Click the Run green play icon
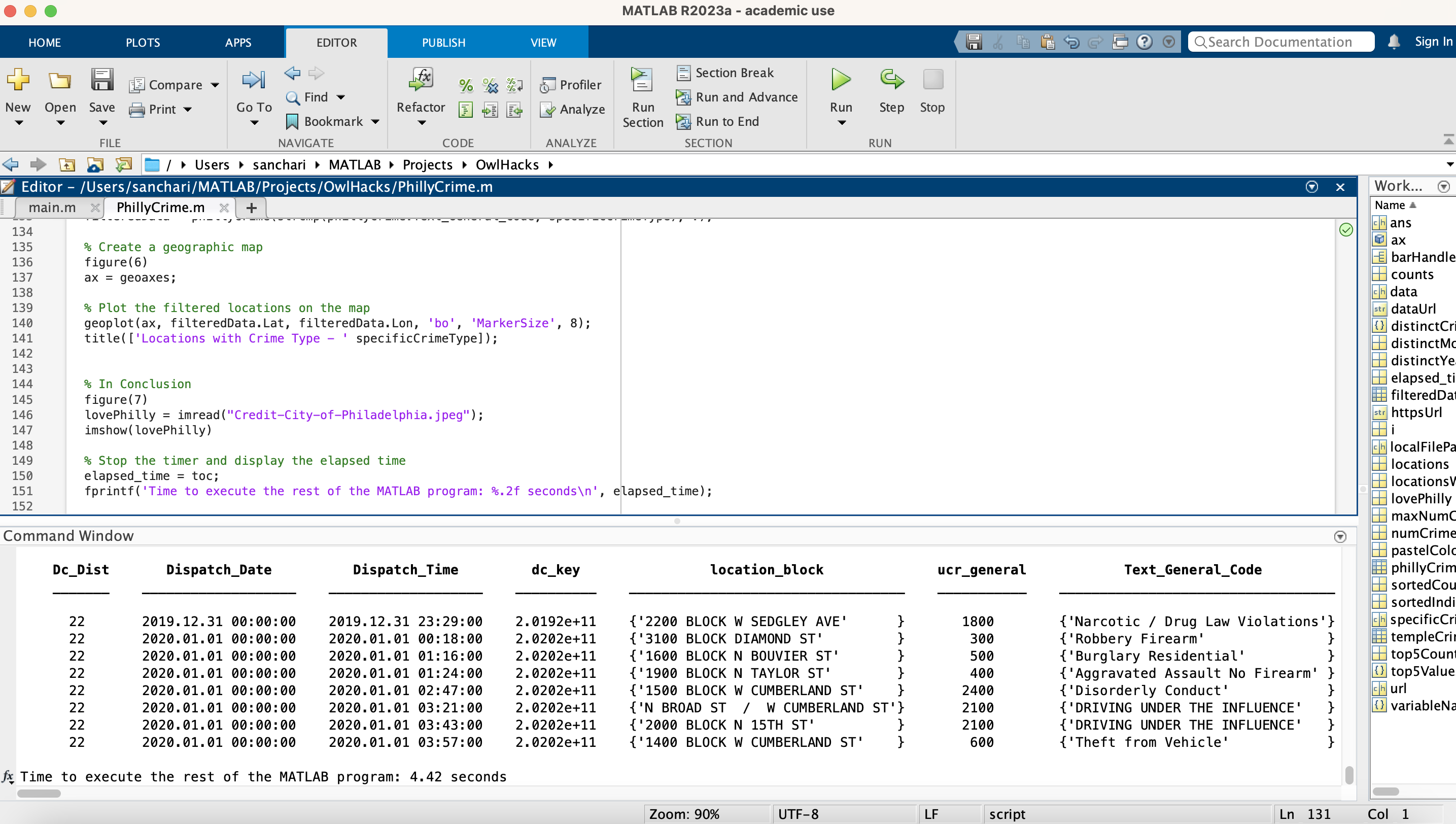The image size is (1456, 824). click(x=841, y=80)
